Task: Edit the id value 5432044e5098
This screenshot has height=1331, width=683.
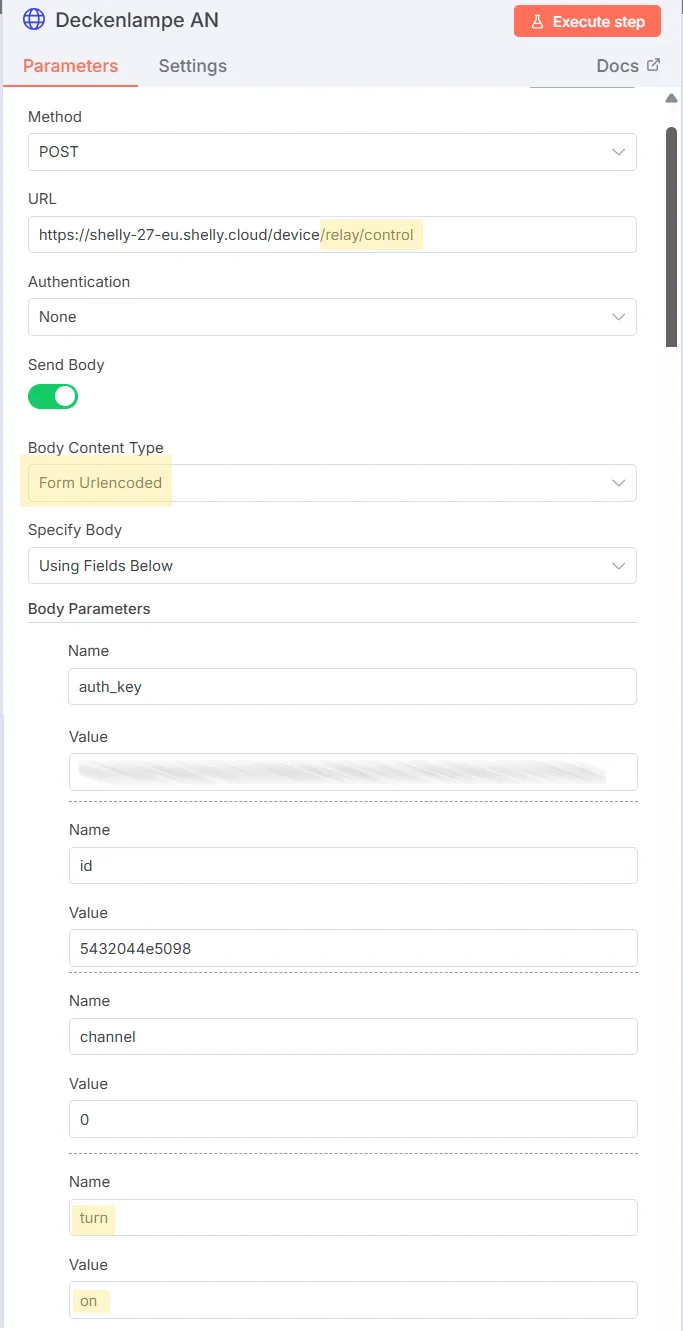Action: coord(352,947)
